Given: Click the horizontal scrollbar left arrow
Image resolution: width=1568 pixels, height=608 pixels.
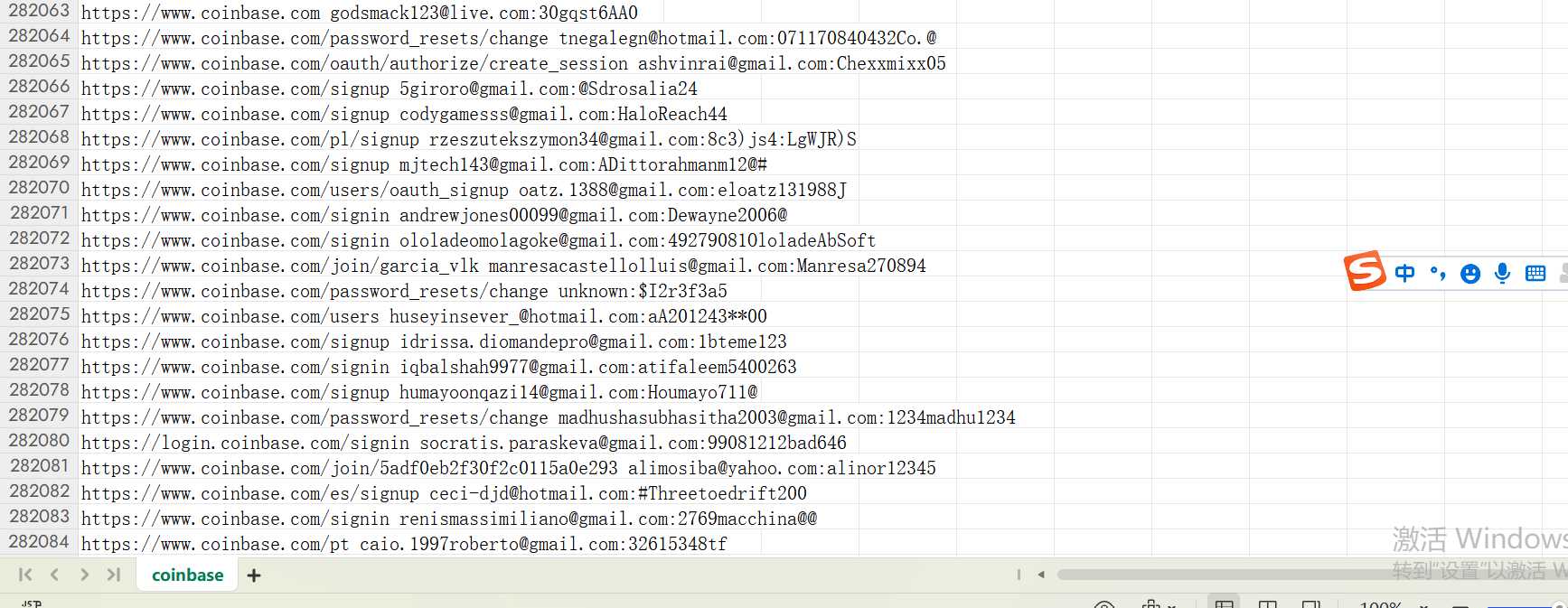Looking at the screenshot, I should click(1041, 575).
